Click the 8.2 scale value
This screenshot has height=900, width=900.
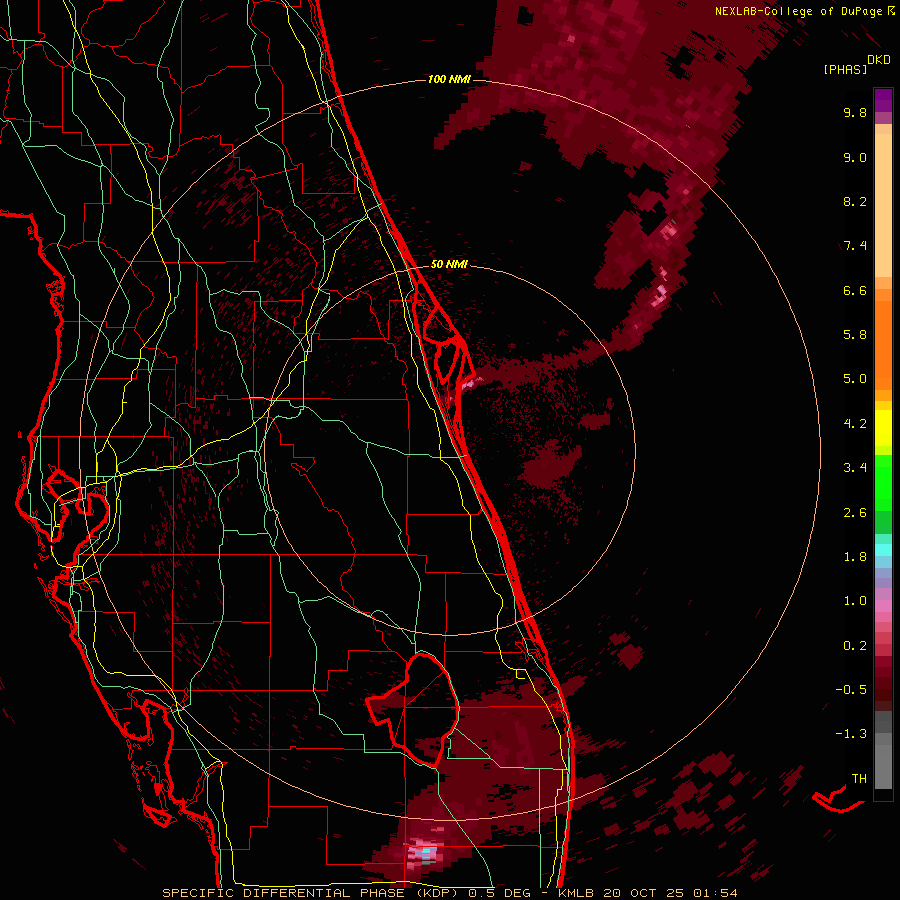coord(855,201)
